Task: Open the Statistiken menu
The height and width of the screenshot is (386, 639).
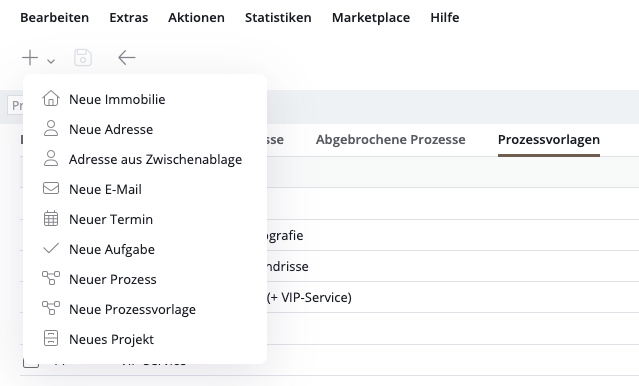Action: [x=278, y=18]
